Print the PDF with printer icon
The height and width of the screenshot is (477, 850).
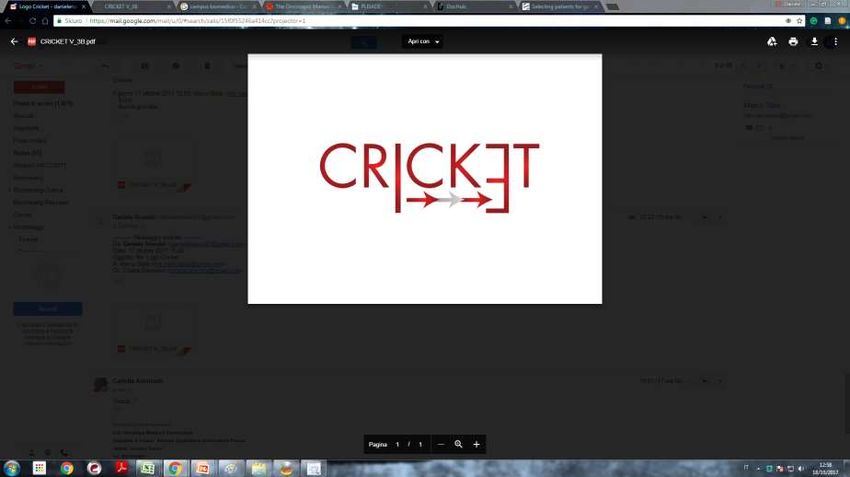click(x=793, y=41)
